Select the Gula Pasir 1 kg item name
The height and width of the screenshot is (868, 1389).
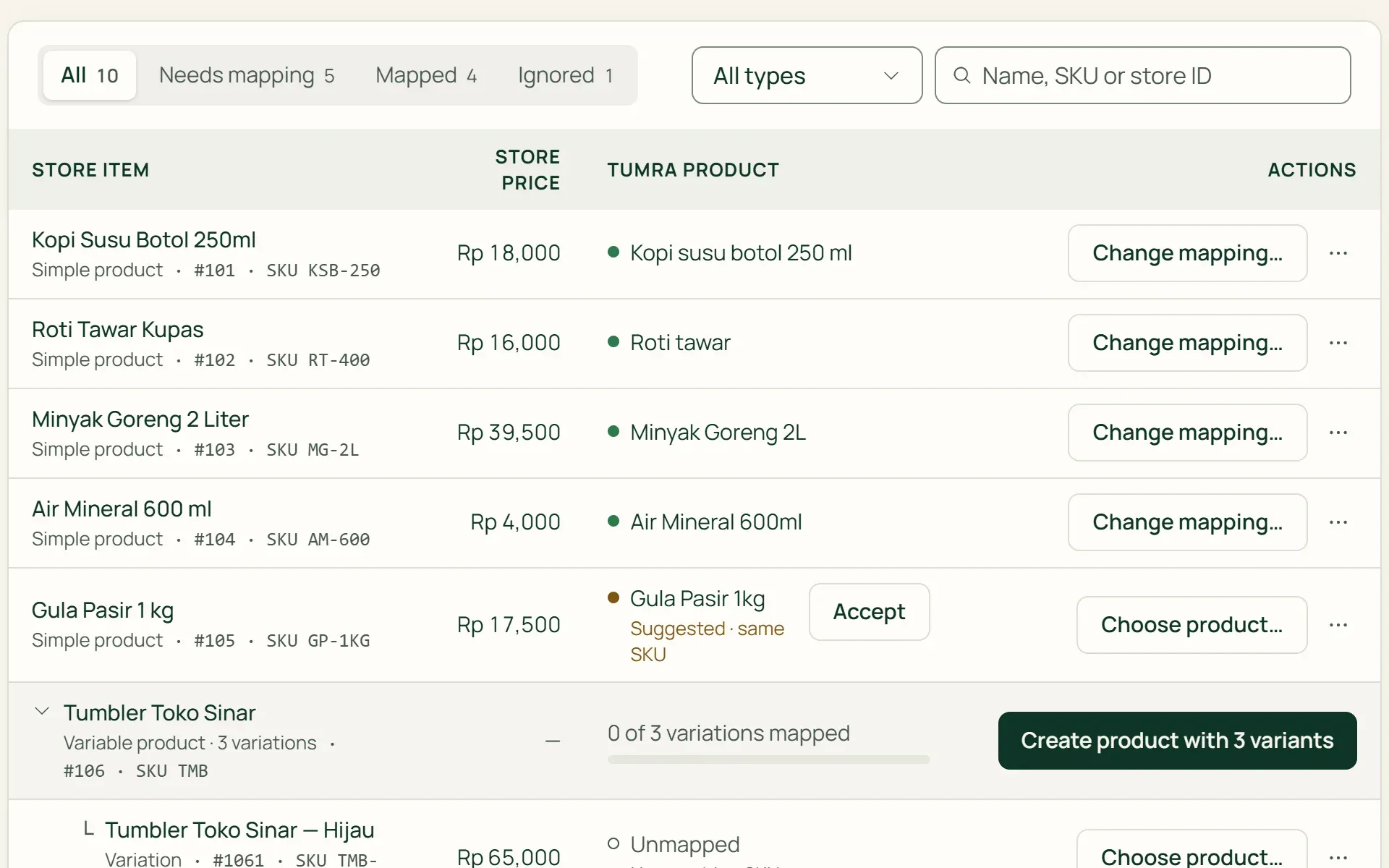coord(103,610)
